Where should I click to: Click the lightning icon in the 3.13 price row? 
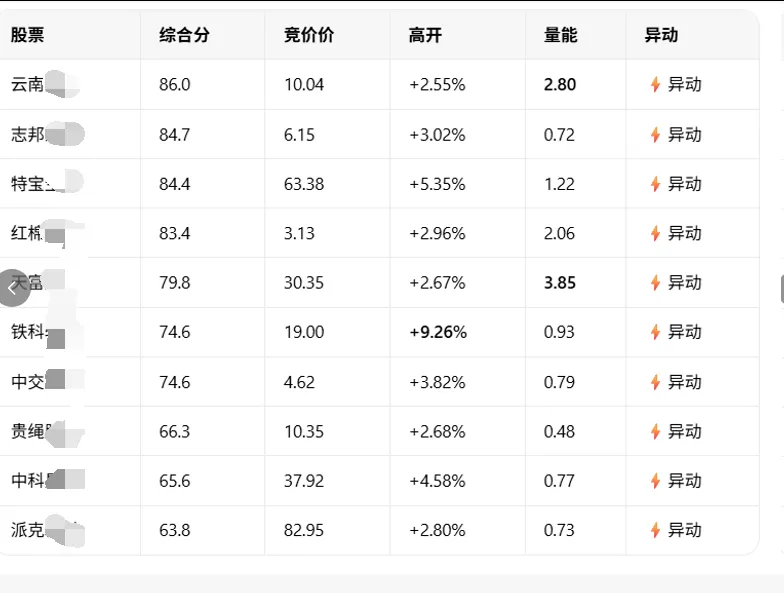click(x=655, y=233)
